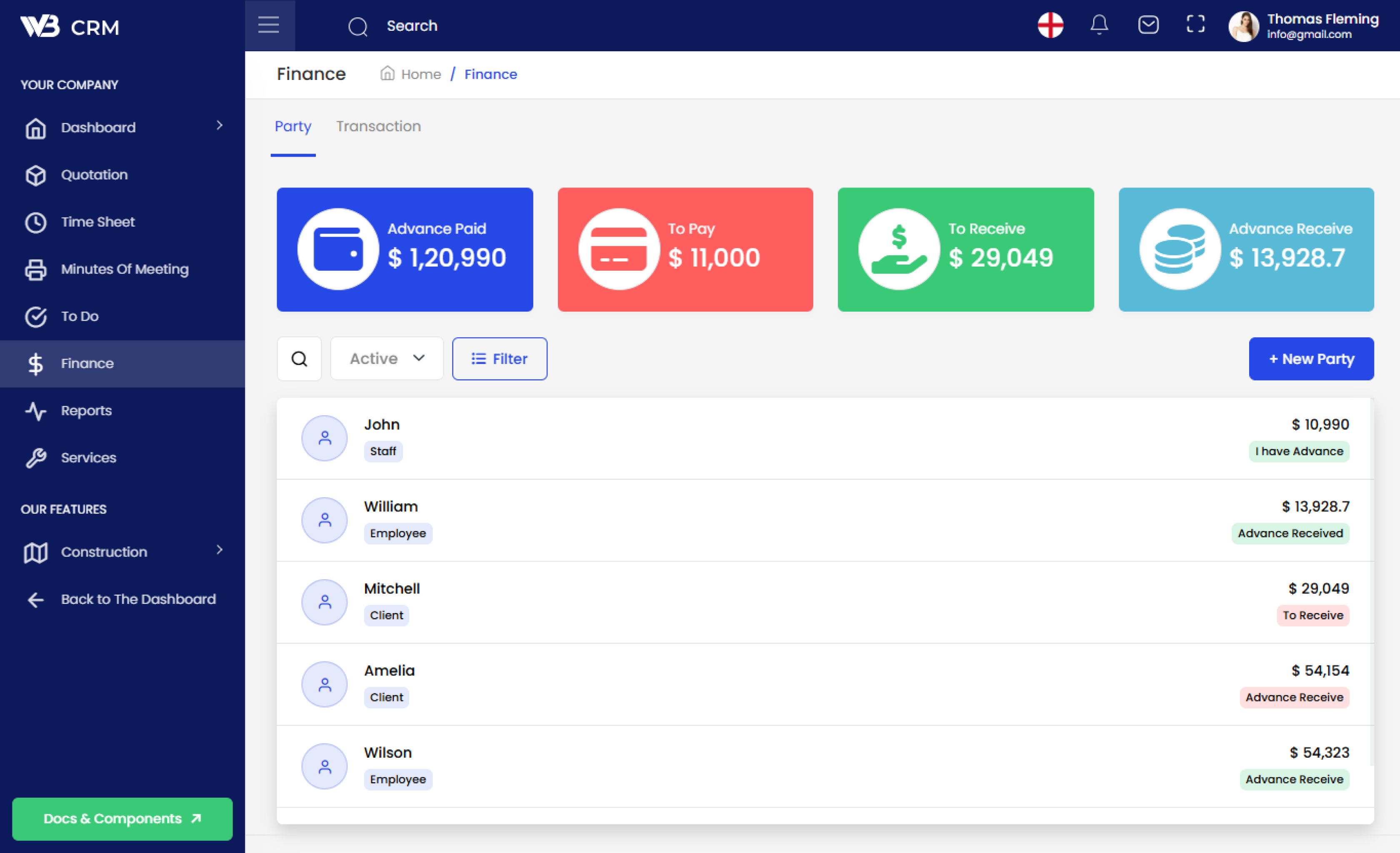Image resolution: width=1400 pixels, height=853 pixels.
Task: Click the party list search icon
Action: (300, 359)
